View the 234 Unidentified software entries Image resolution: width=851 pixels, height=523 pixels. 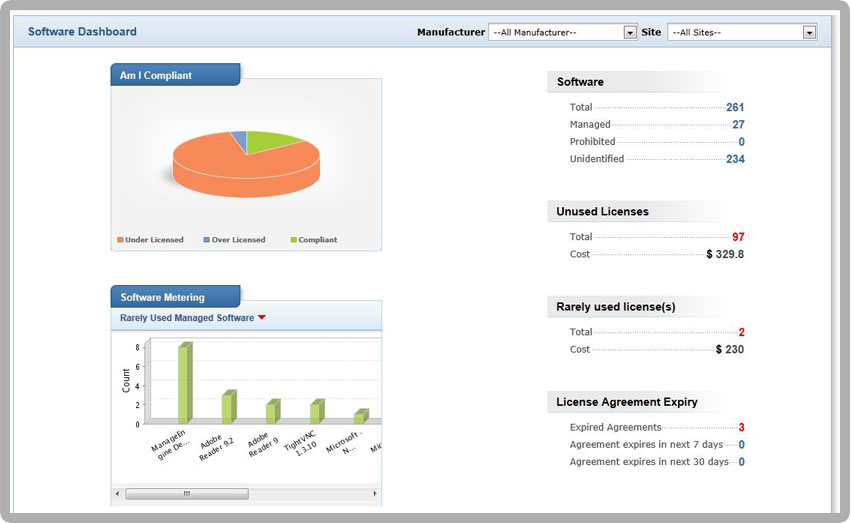pos(735,159)
